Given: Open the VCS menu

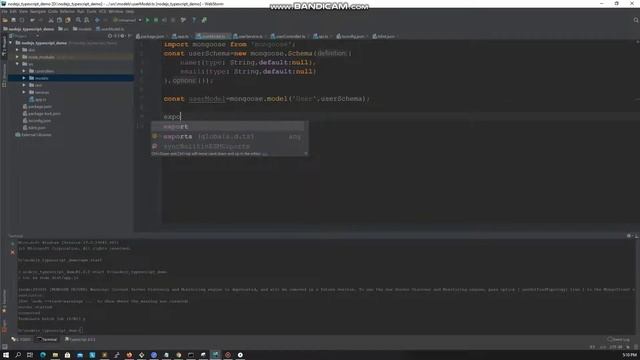Looking at the screenshot, I should pyautogui.click(x=102, y=11).
